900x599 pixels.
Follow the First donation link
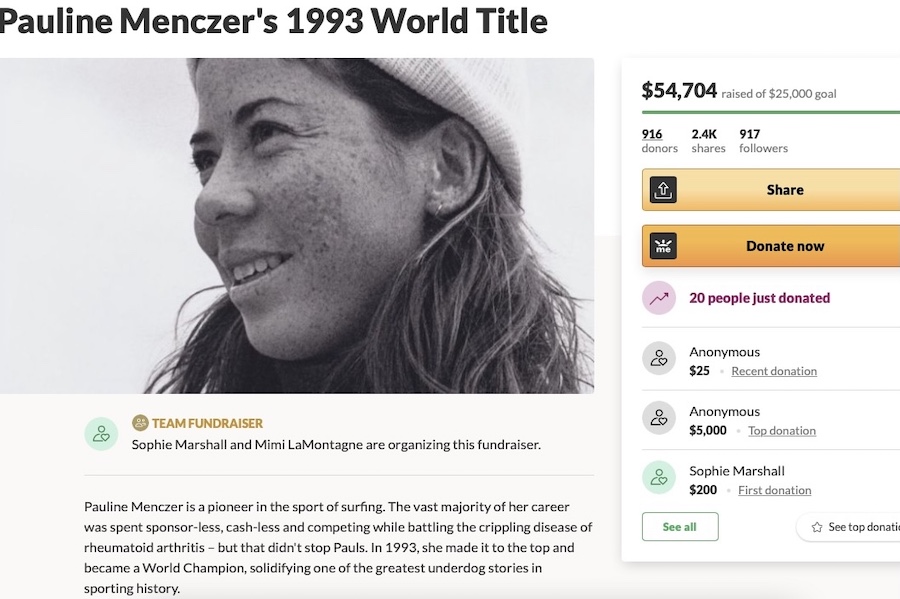[774, 491]
